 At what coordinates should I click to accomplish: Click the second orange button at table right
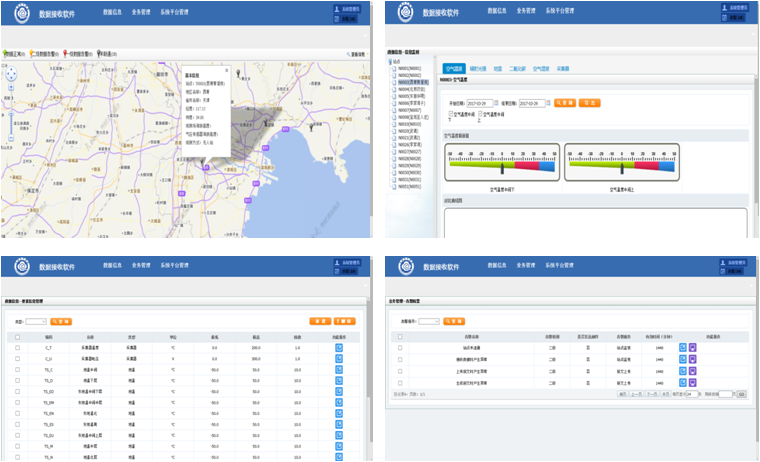345,321
